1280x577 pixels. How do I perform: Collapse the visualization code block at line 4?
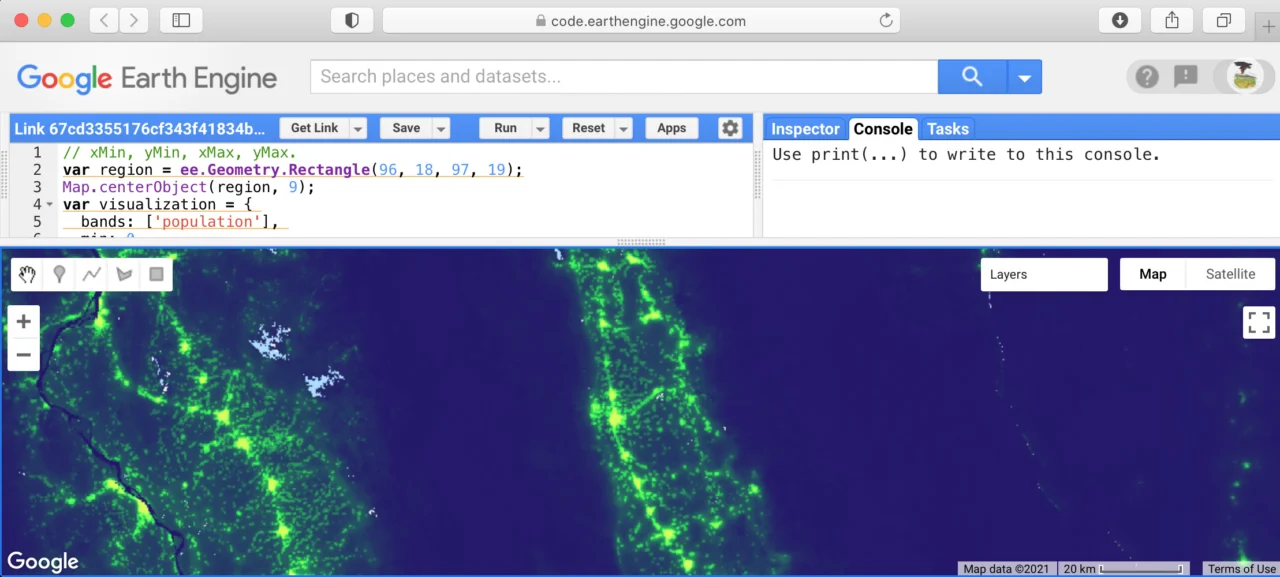pyautogui.click(x=50, y=205)
